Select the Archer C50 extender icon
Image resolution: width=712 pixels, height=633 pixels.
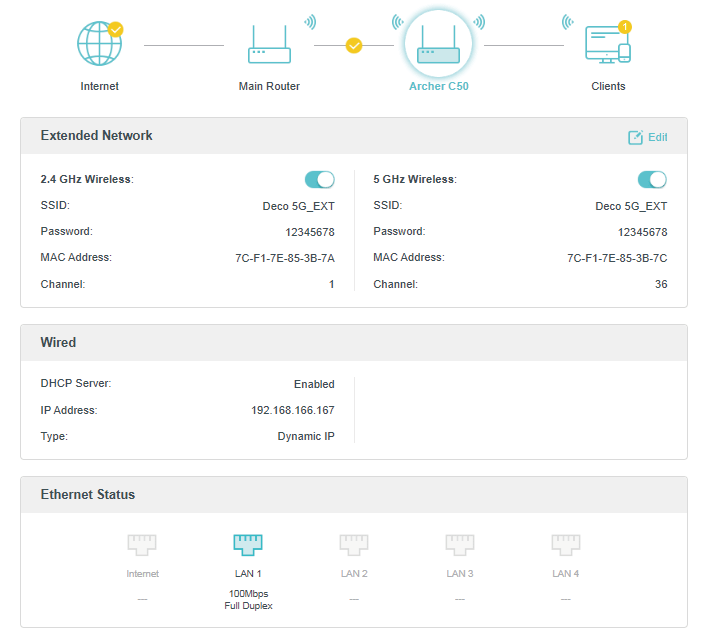[439, 44]
